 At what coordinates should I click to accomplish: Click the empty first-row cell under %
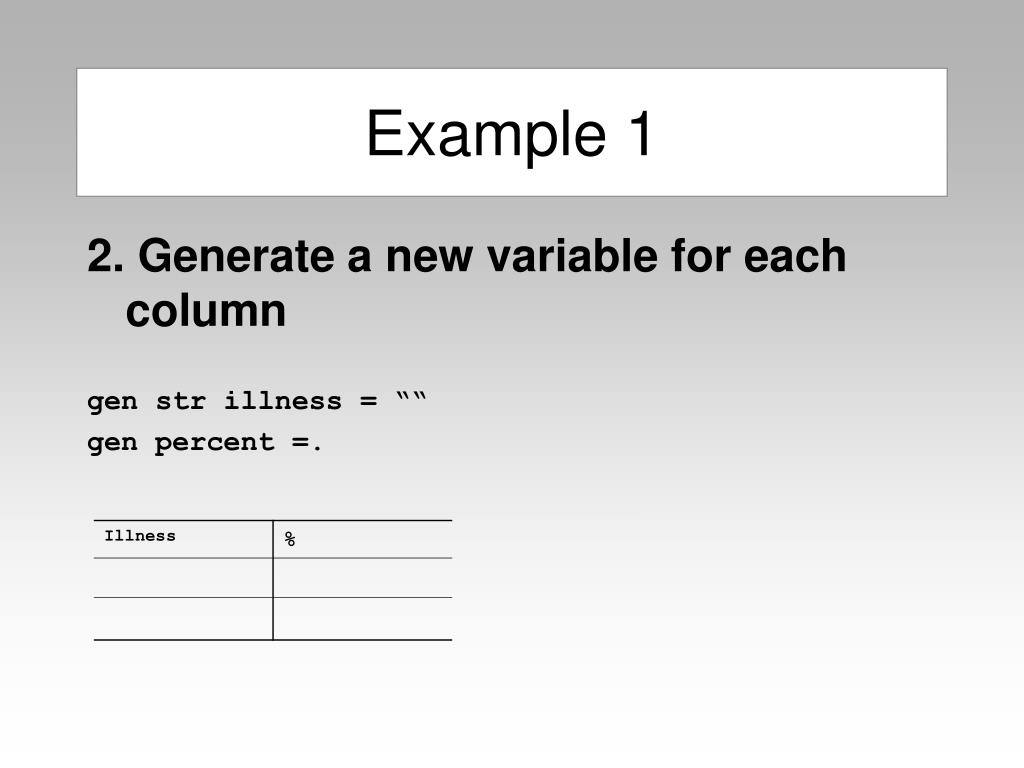point(362,578)
